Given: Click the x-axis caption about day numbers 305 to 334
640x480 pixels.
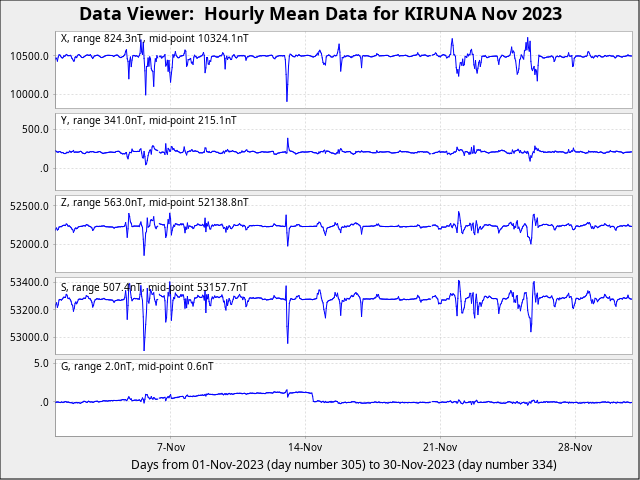Looking at the screenshot, I should (344, 464).
